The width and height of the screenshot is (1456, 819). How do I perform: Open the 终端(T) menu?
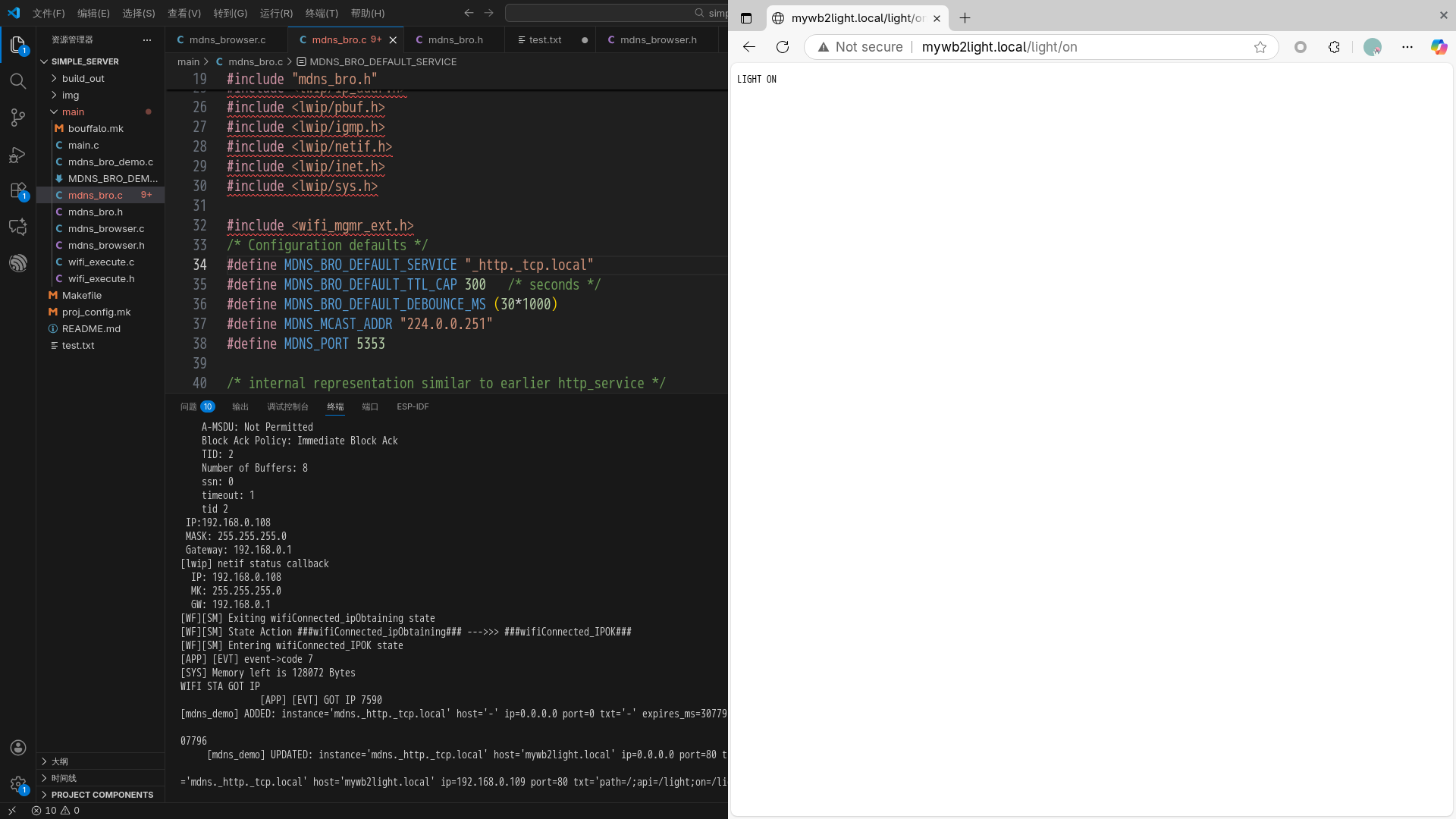coord(321,13)
